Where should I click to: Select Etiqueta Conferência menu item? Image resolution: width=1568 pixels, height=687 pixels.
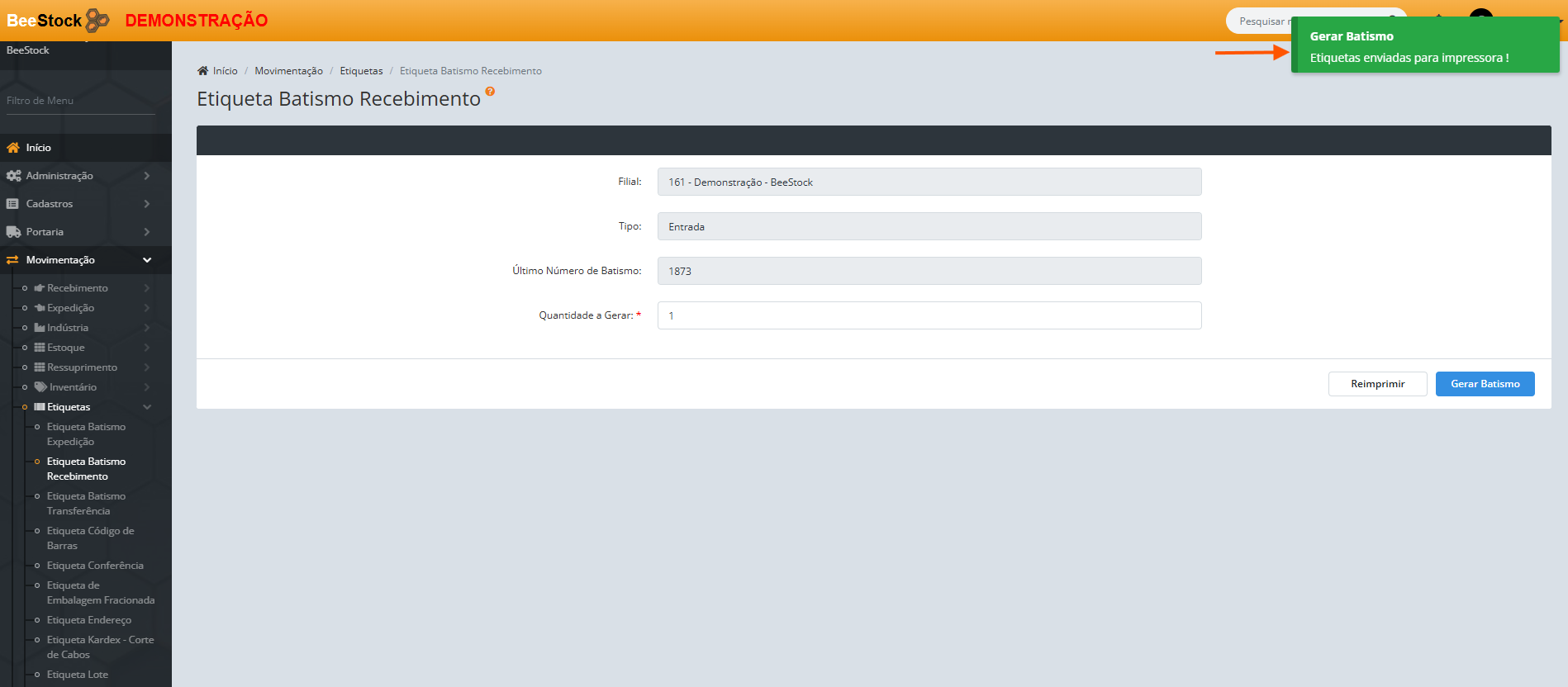tap(95, 566)
